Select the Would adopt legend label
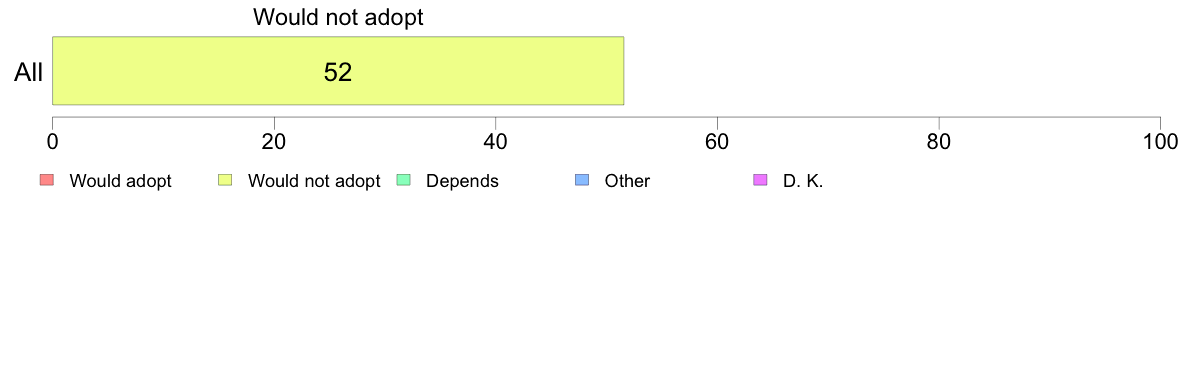1188x368 pixels. coord(120,181)
